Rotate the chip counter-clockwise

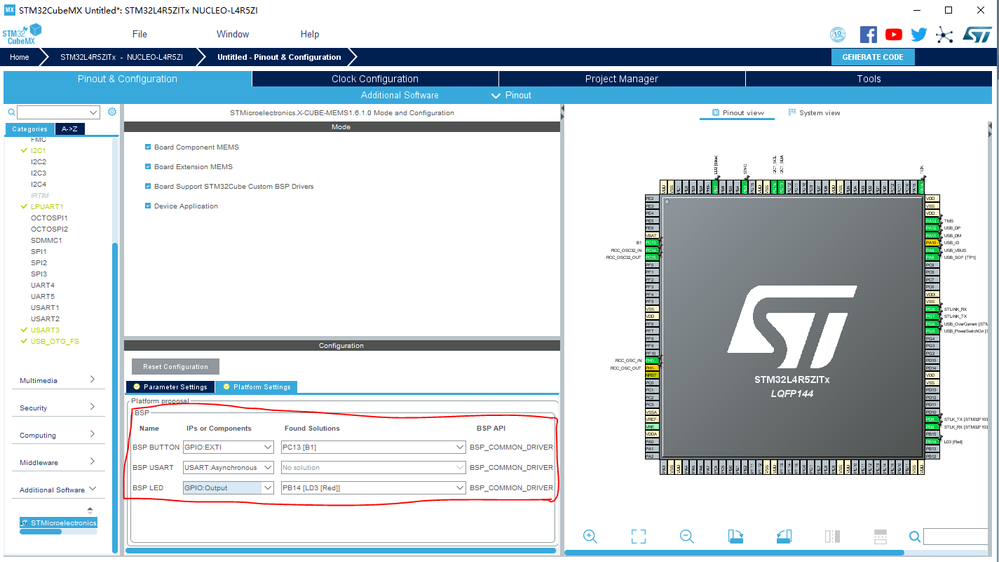[784, 537]
